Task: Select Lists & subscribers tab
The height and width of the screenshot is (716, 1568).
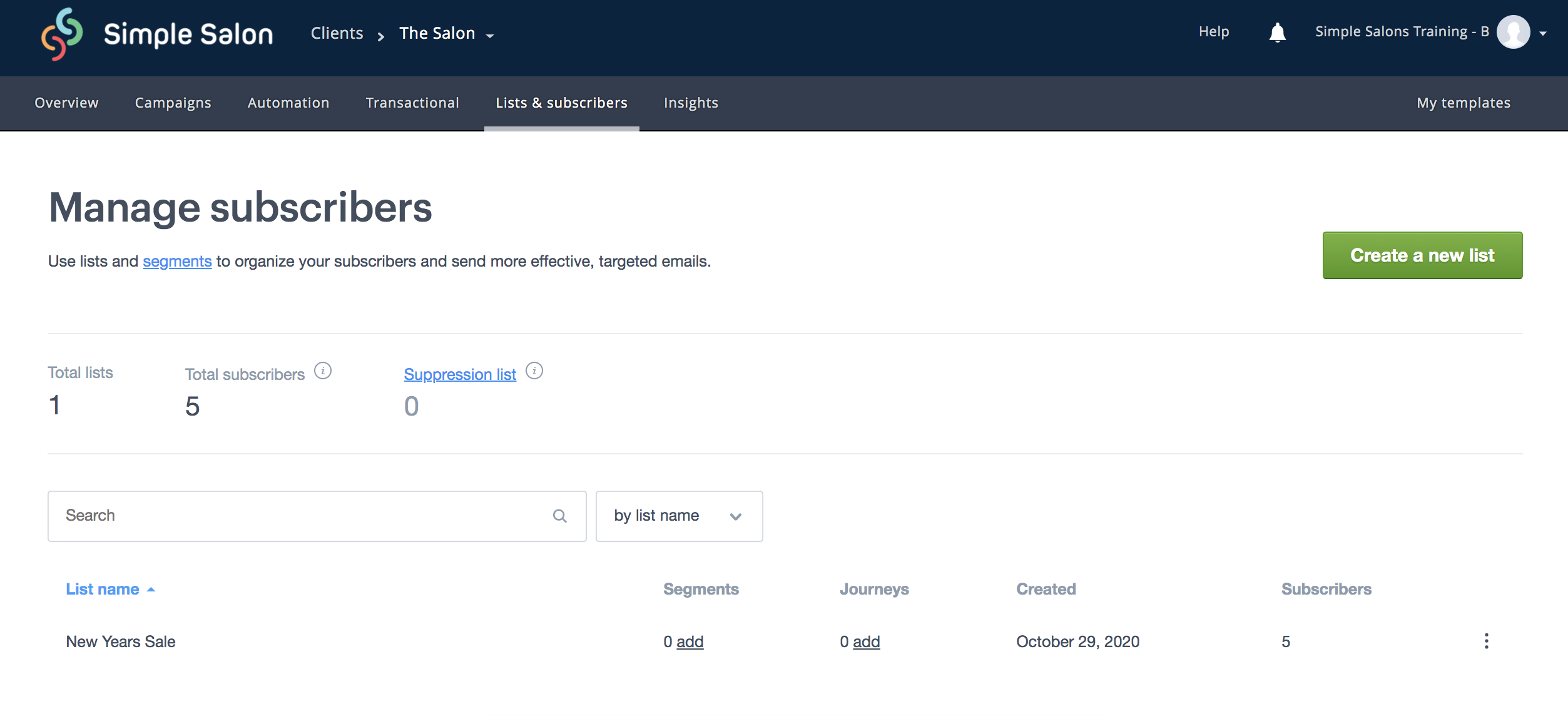Action: point(561,103)
